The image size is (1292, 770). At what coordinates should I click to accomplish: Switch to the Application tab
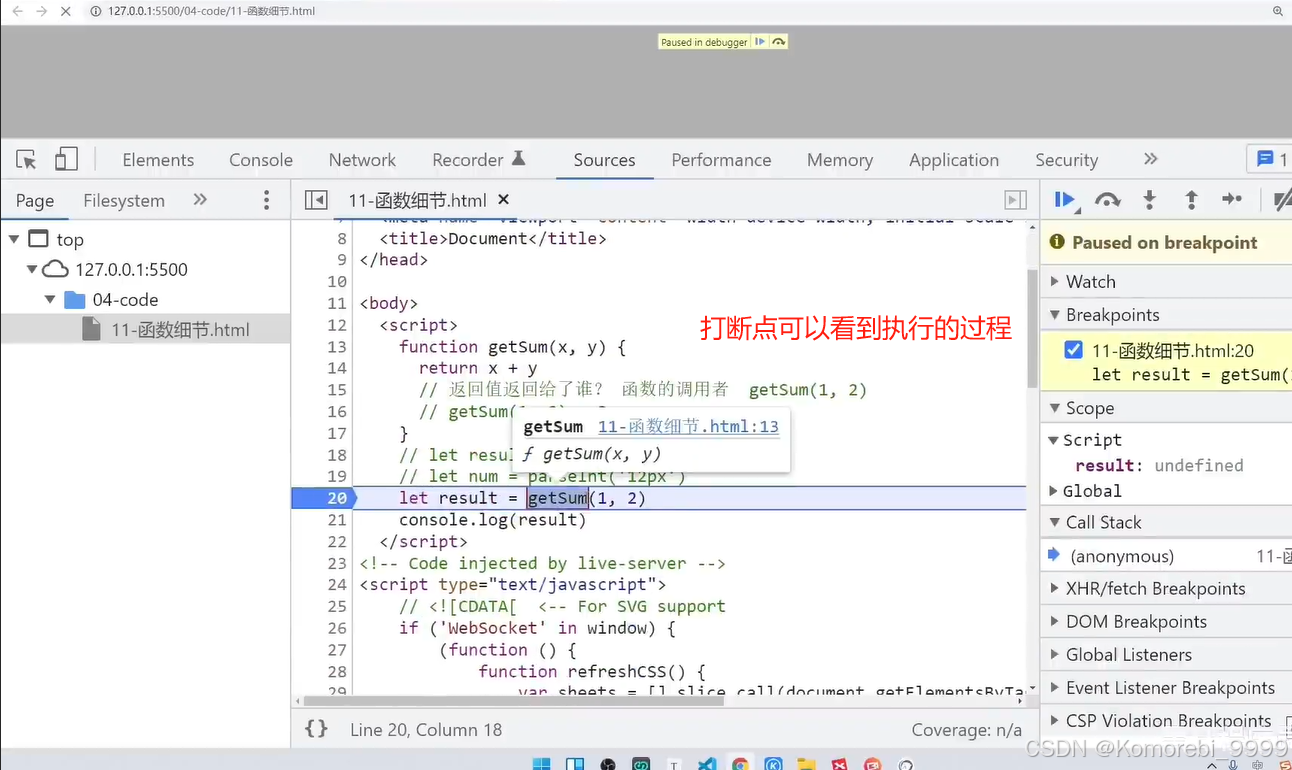point(954,160)
